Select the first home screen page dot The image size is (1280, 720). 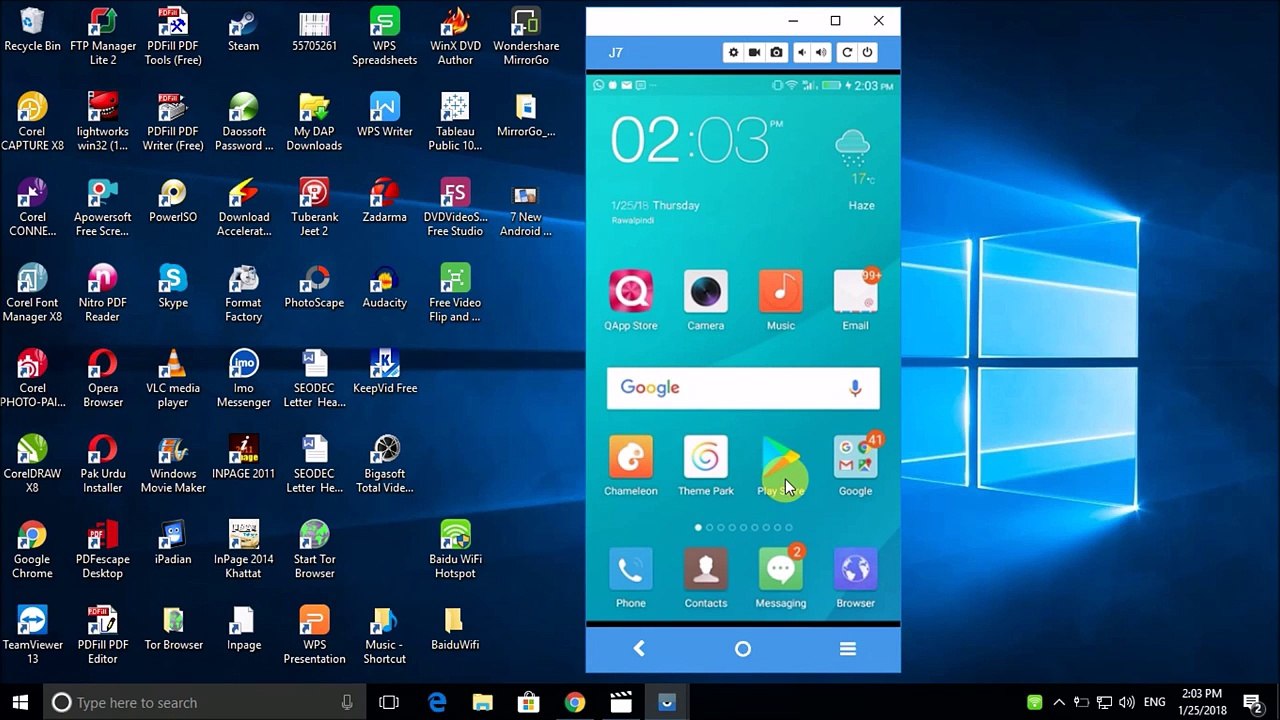click(x=698, y=527)
